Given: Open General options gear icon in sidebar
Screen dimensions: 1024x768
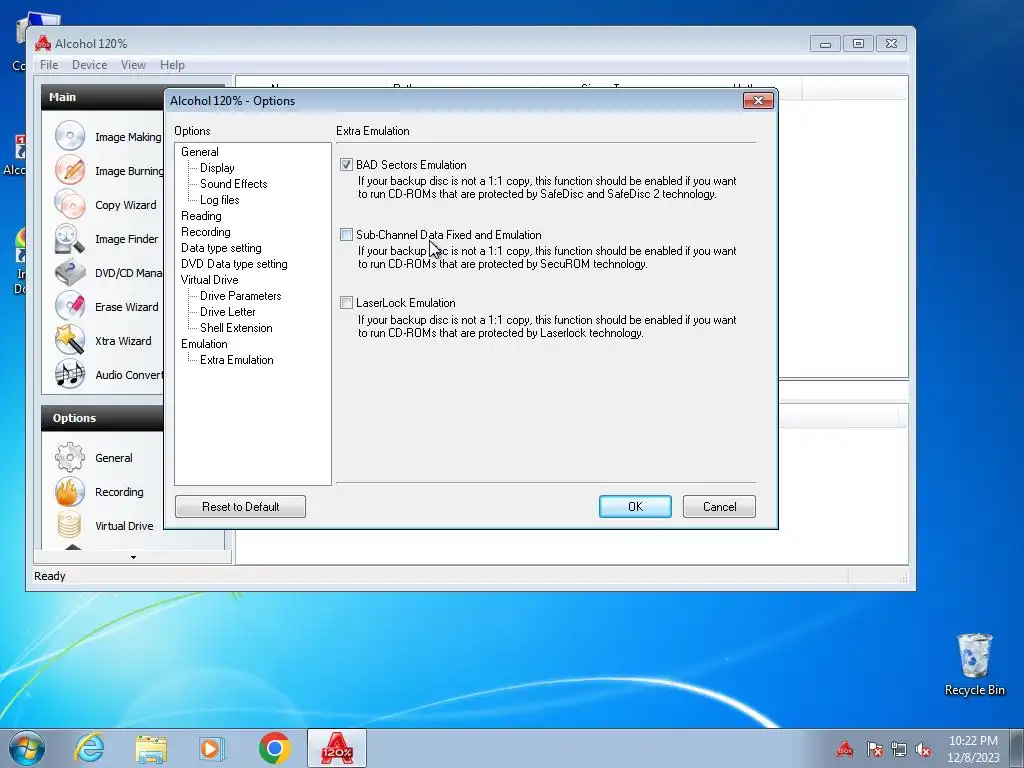Looking at the screenshot, I should (x=70, y=458).
